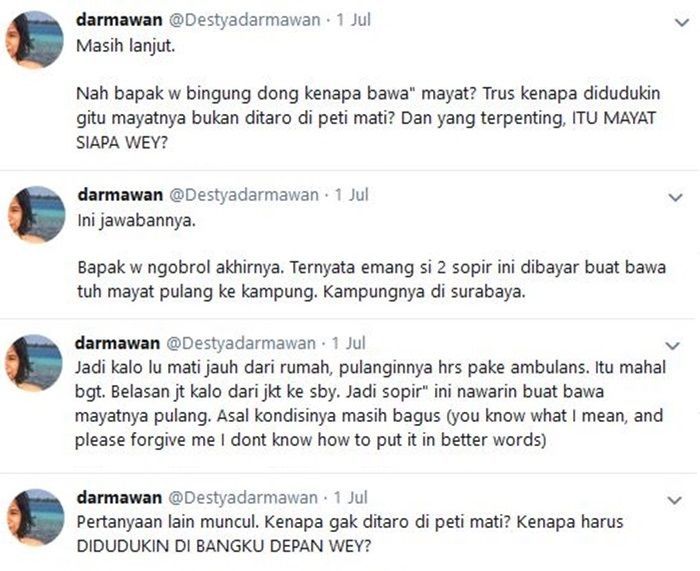Expand chevron menu on 'Ini jawabannya' tweet

675,197
